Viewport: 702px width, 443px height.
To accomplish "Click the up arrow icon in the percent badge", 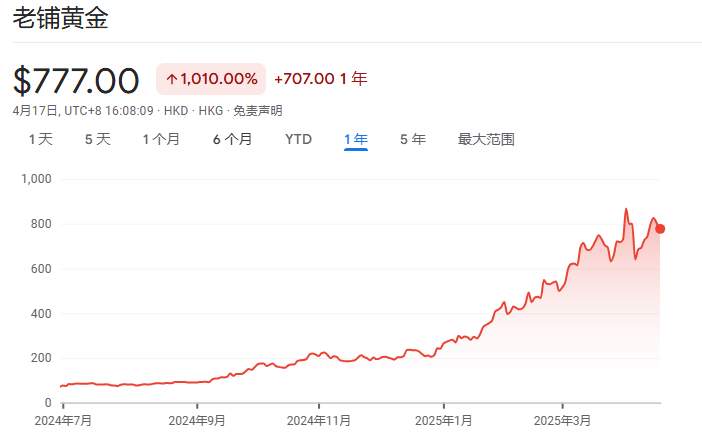I will tap(171, 79).
